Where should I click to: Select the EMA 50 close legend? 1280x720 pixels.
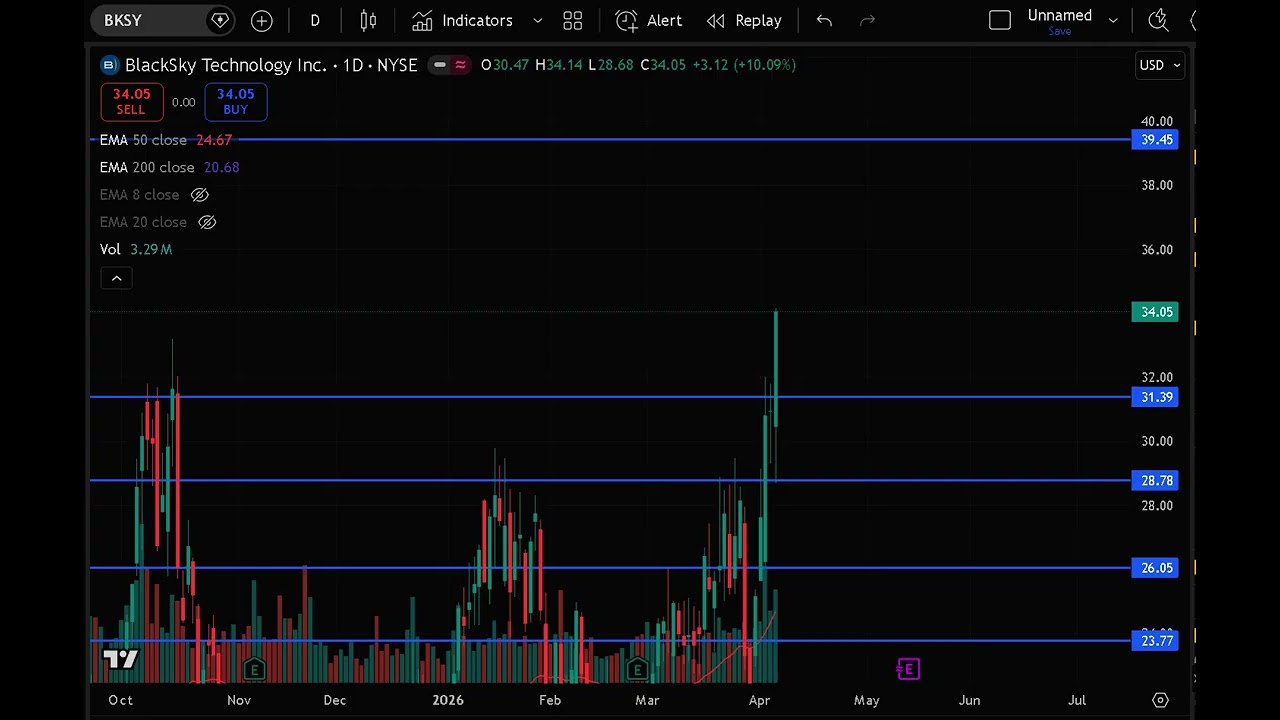(x=165, y=140)
